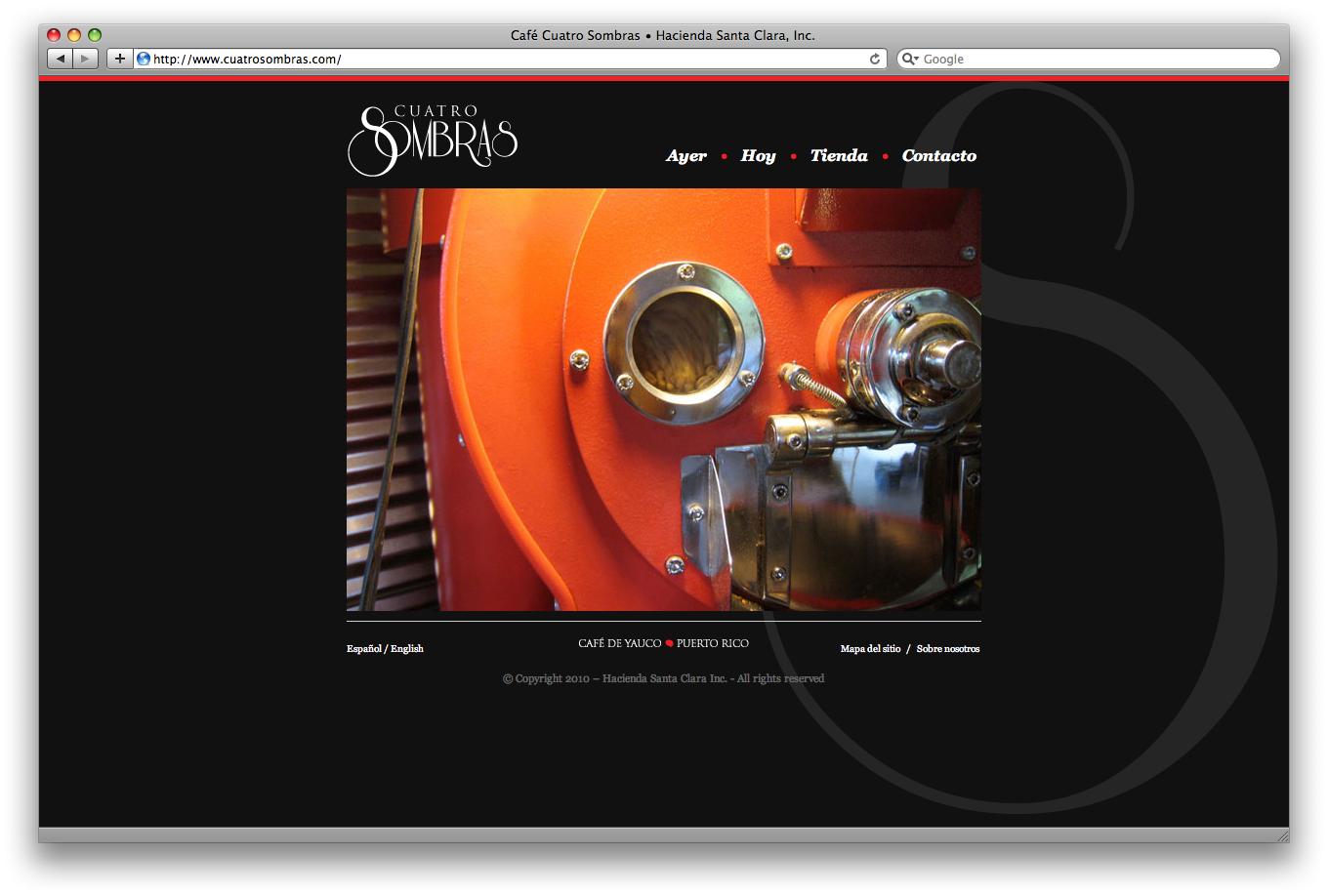Click the coffee roaster photo
Screen dimensions: 1328x896
(x=664, y=399)
